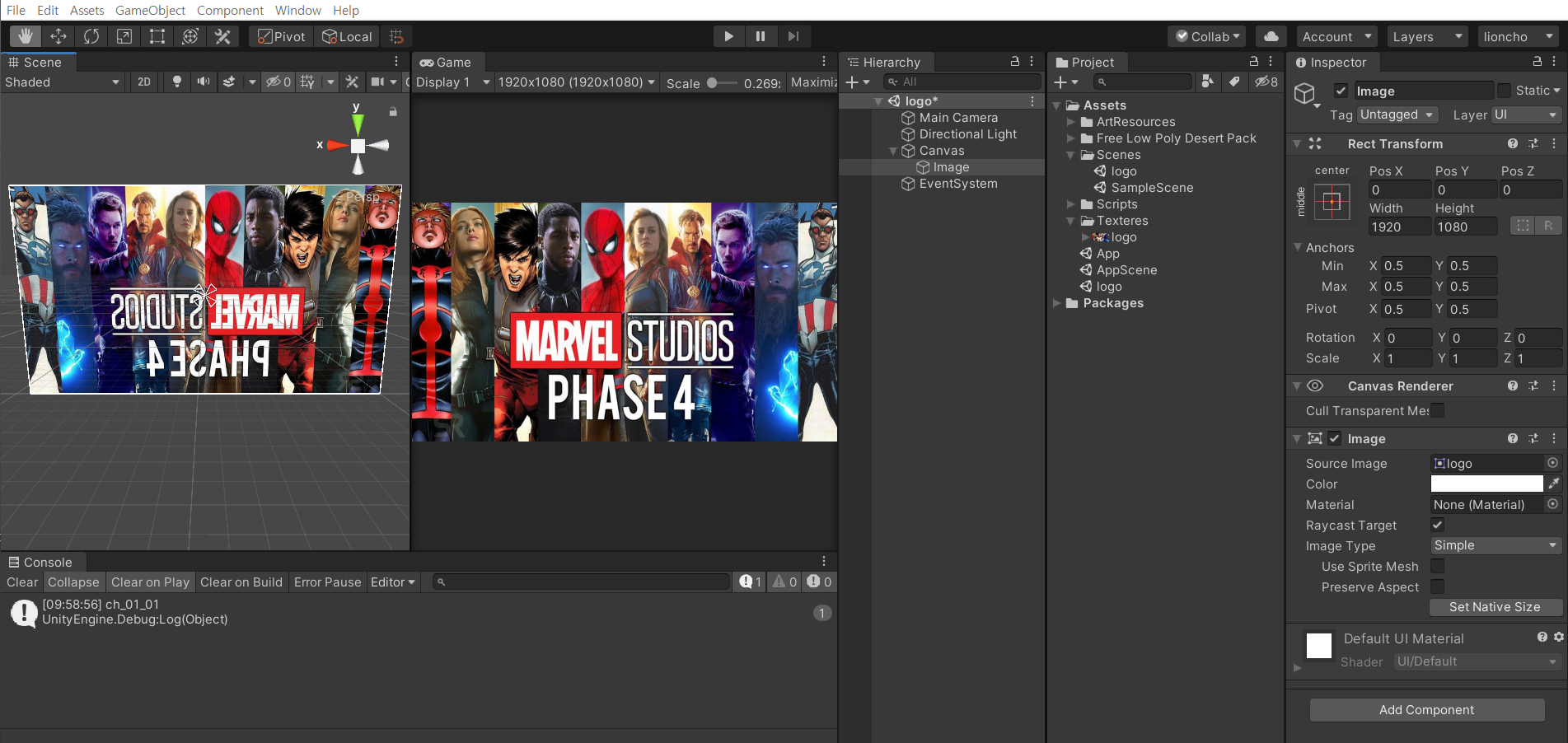Open Rect Transform help icon

[1513, 143]
